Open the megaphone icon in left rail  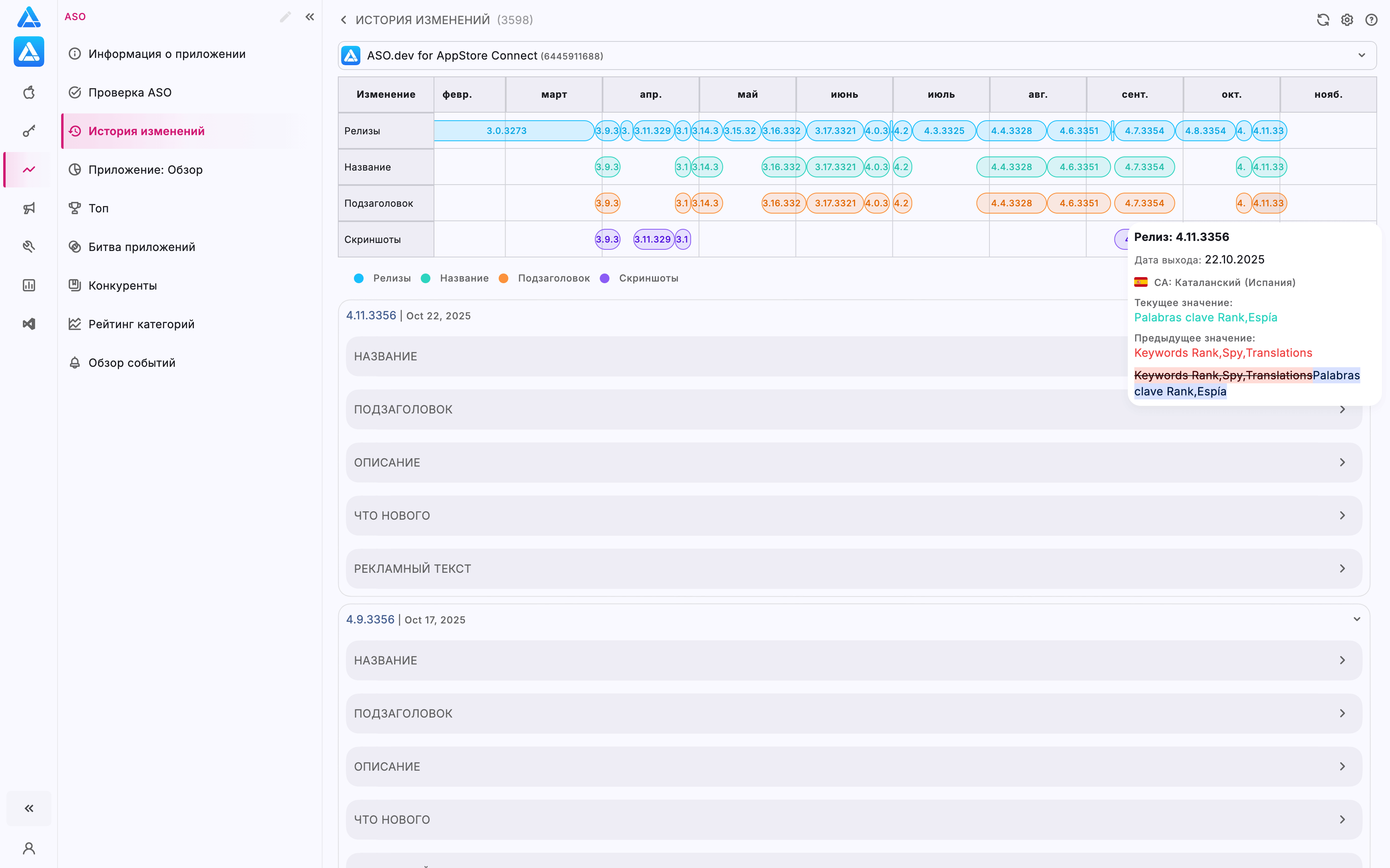tap(29, 208)
